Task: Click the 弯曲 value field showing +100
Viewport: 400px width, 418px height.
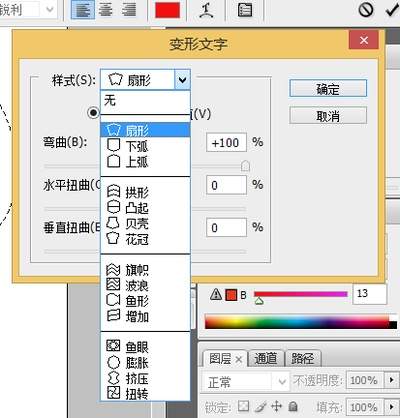Action: (226, 143)
